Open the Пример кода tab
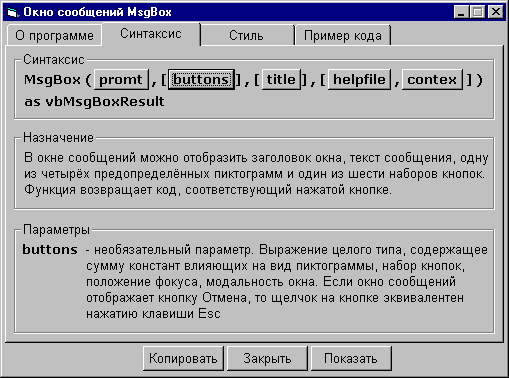Screen dimensions: 509x378 point(343,35)
